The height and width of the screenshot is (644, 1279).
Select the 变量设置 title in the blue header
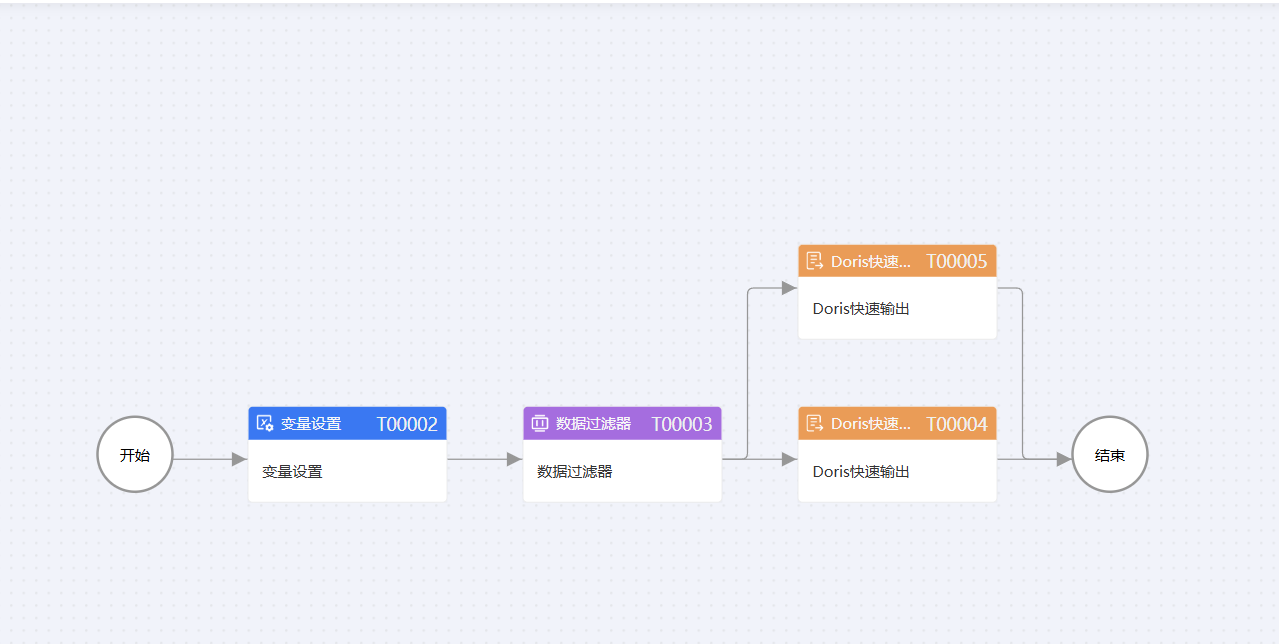pos(311,424)
